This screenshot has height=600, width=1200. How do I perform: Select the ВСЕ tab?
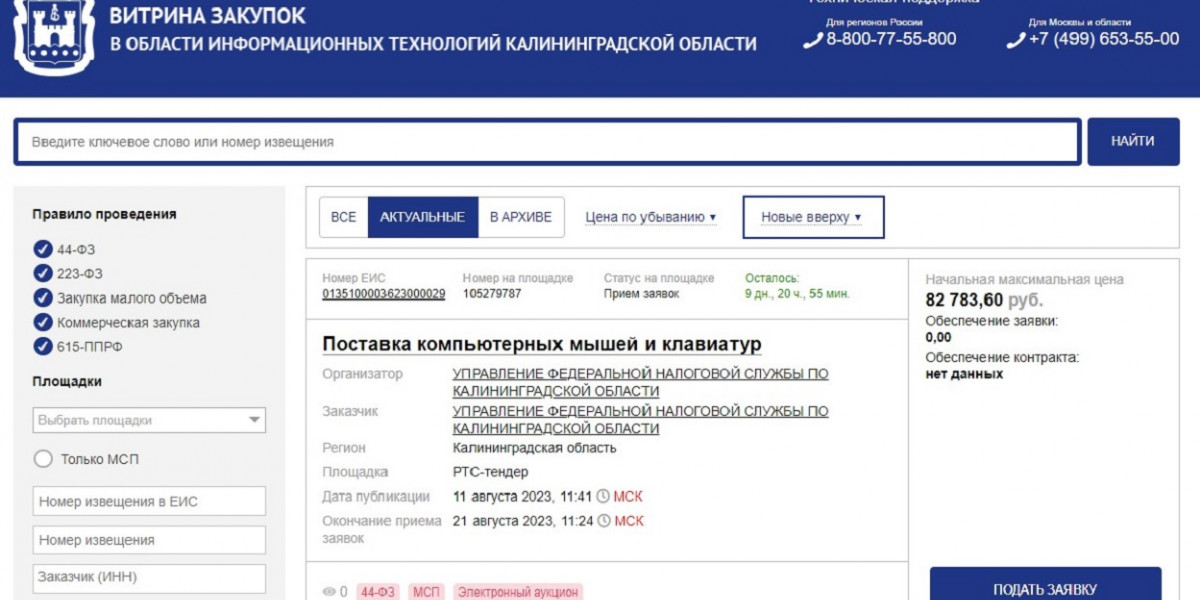click(x=343, y=217)
